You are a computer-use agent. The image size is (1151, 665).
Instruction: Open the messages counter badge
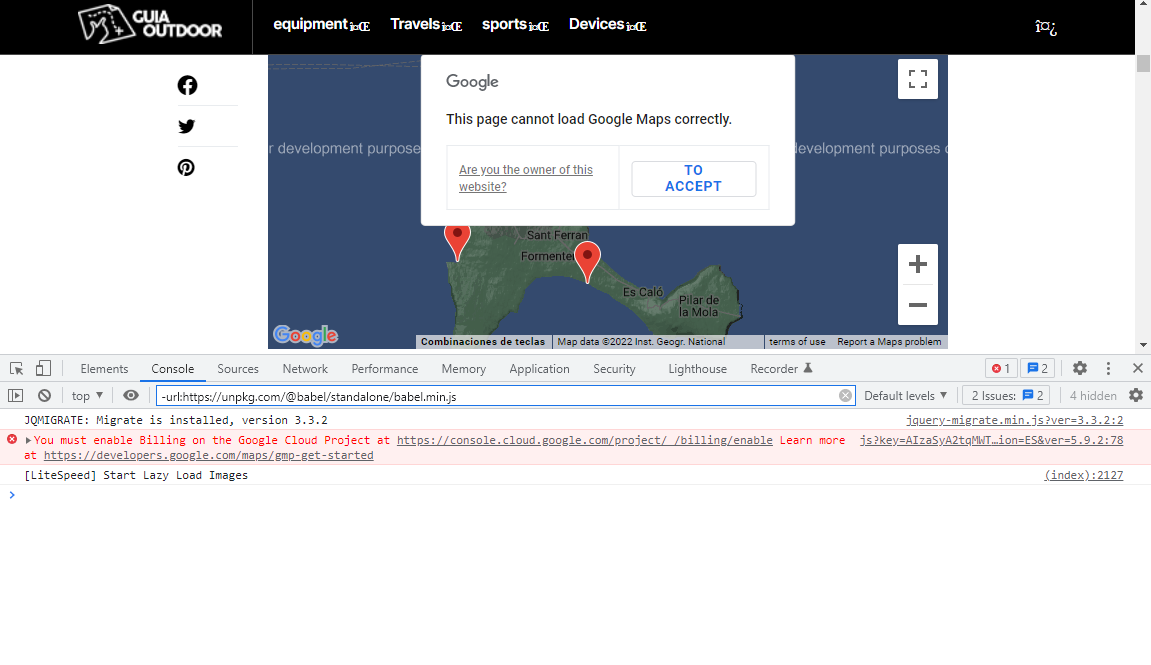(1037, 368)
